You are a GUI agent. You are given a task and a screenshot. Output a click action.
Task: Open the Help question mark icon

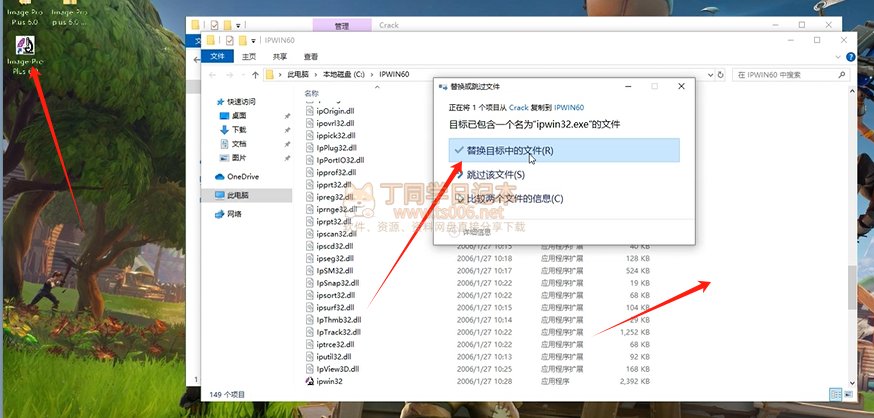[851, 57]
